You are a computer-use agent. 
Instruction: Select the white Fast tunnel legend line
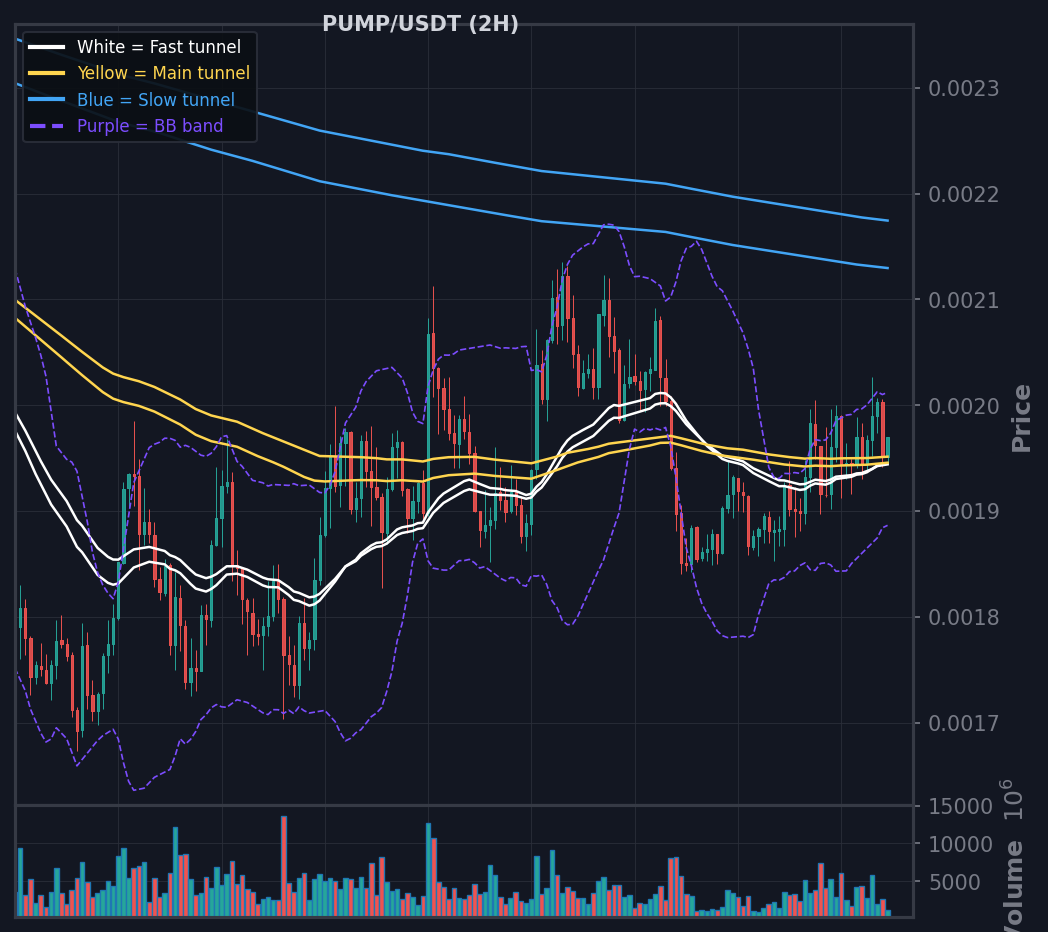point(47,47)
